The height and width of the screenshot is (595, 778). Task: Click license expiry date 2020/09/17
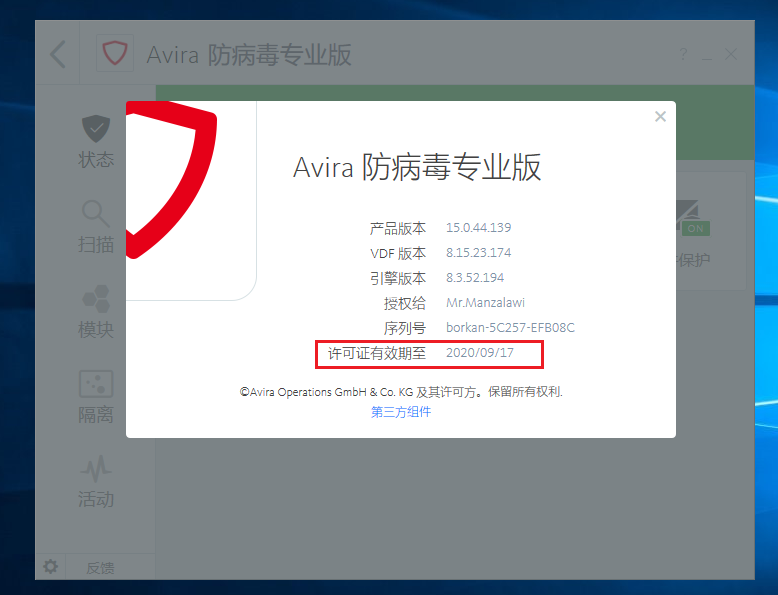point(480,352)
